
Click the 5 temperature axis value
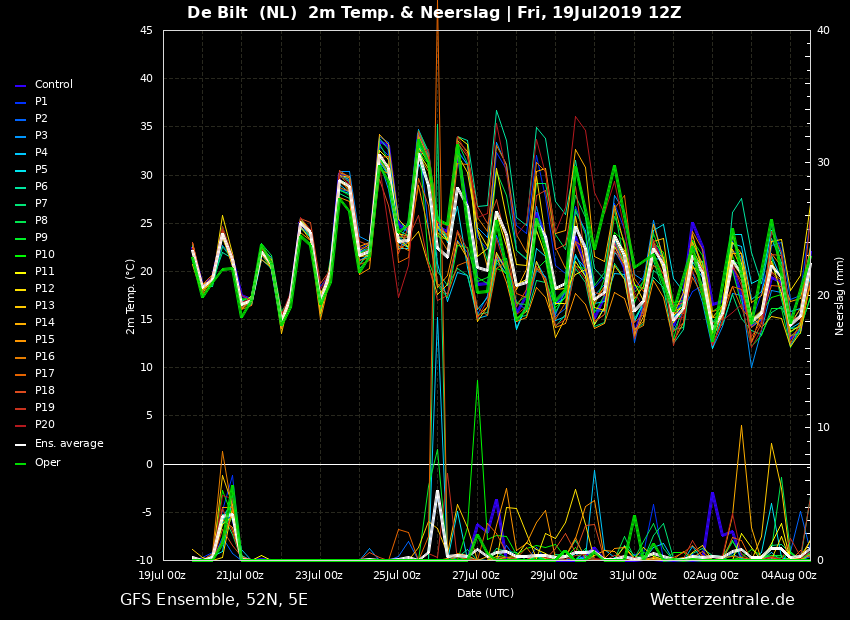tap(150, 416)
